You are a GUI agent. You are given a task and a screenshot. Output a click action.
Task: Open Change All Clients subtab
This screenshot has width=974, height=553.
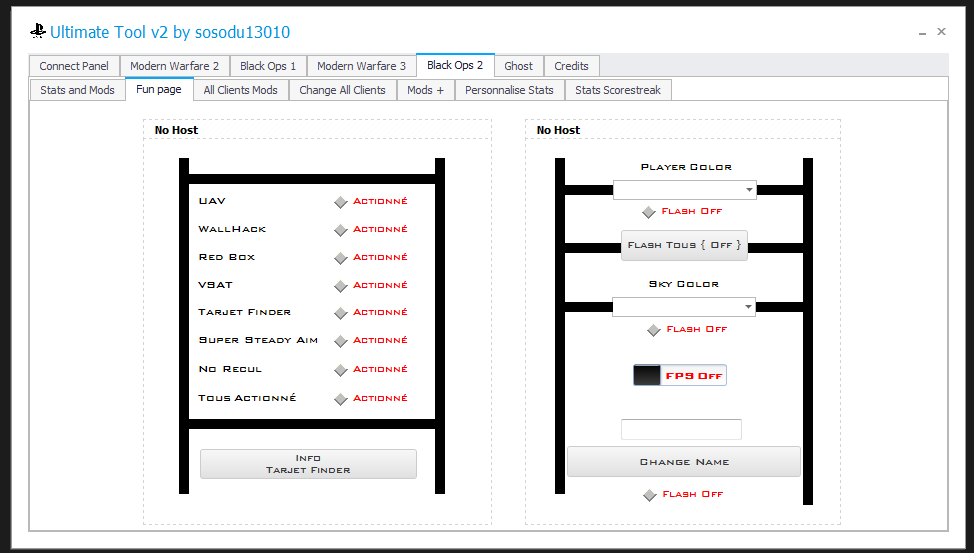point(343,90)
